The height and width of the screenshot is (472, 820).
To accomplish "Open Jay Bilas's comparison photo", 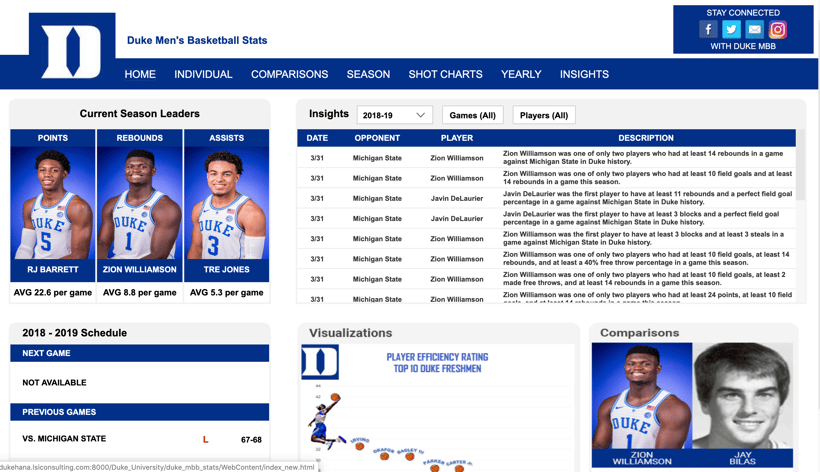I will coord(743,396).
